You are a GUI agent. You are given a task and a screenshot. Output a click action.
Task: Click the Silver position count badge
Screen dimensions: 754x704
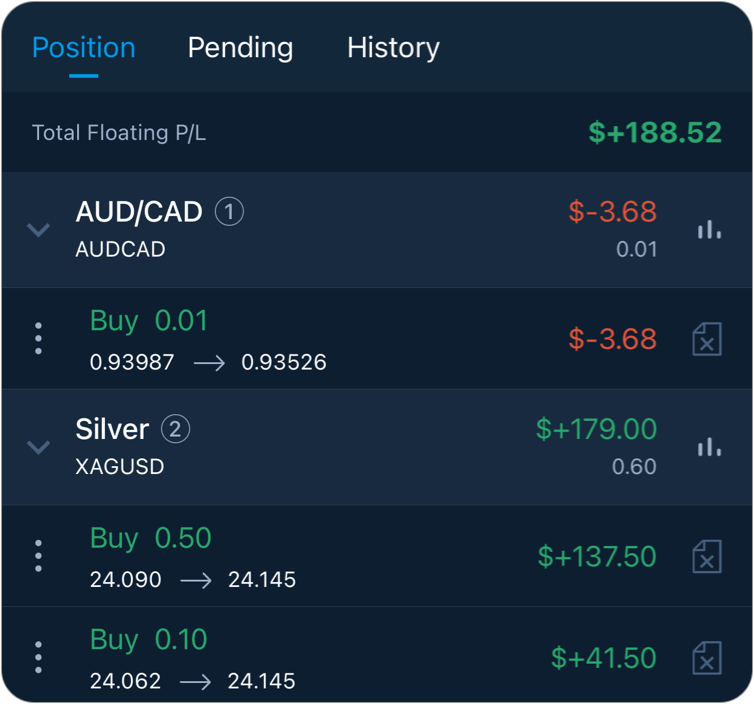pyautogui.click(x=175, y=429)
